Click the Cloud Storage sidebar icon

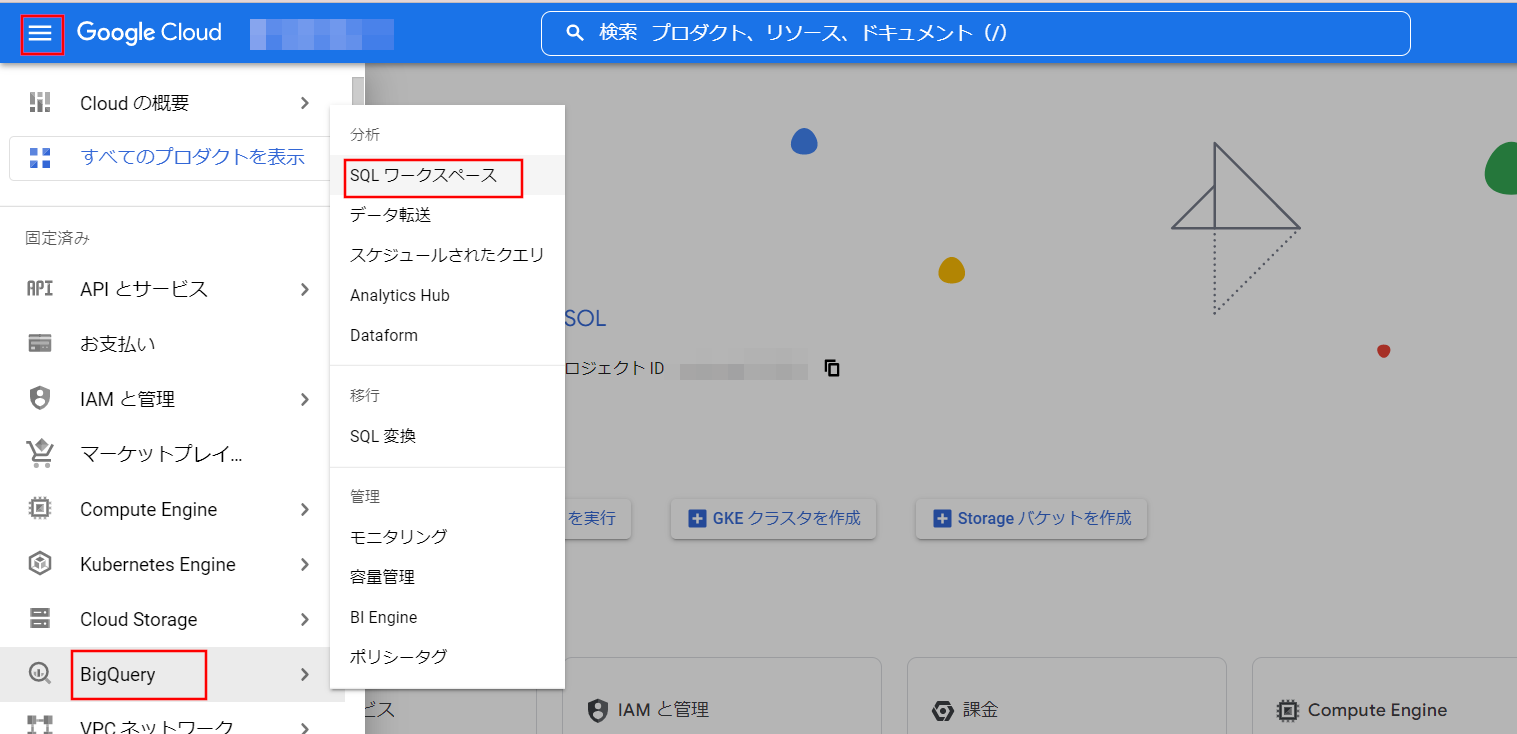(x=39, y=619)
